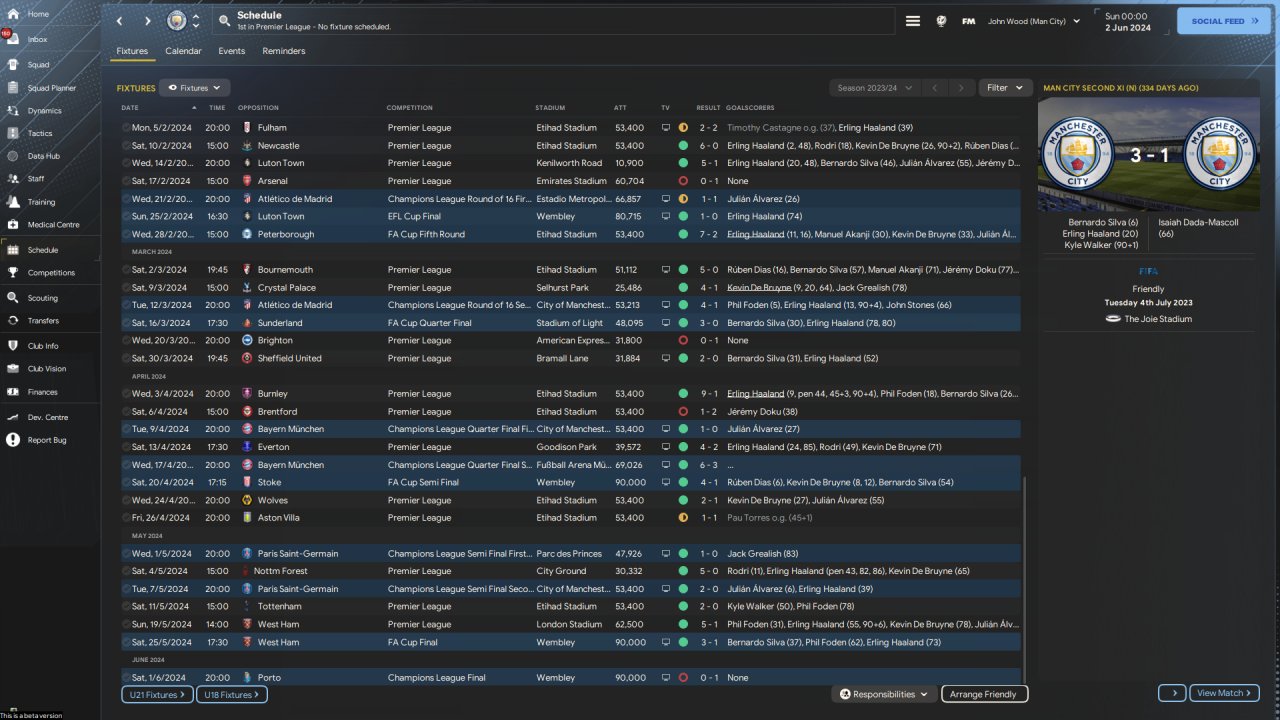Open the hamburger menu icon in the top bar
Viewport: 1280px width, 720px height.
[x=913, y=21]
